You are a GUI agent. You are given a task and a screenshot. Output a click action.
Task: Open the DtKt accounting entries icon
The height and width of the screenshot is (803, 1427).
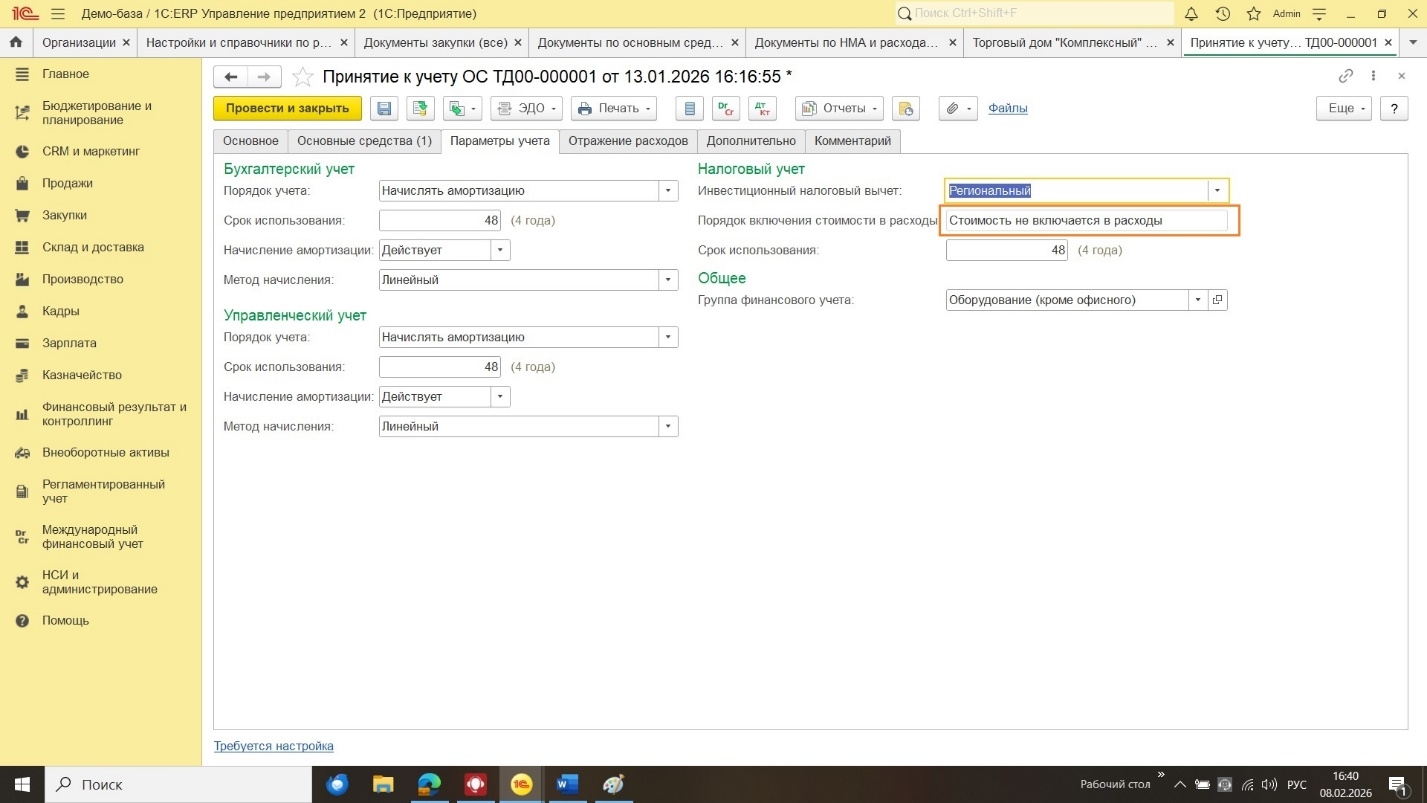point(762,108)
